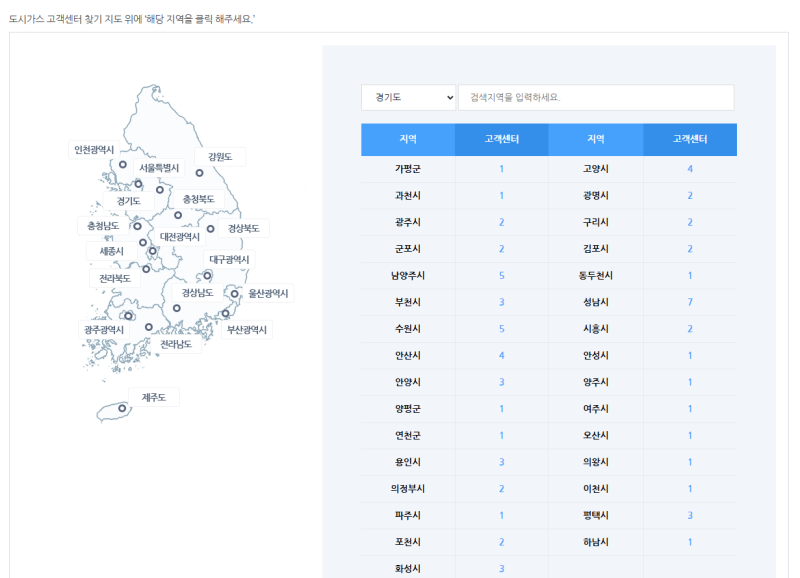The height and width of the screenshot is (578, 800).
Task: Click the map marker near 대구광역시
Action: coord(207,275)
